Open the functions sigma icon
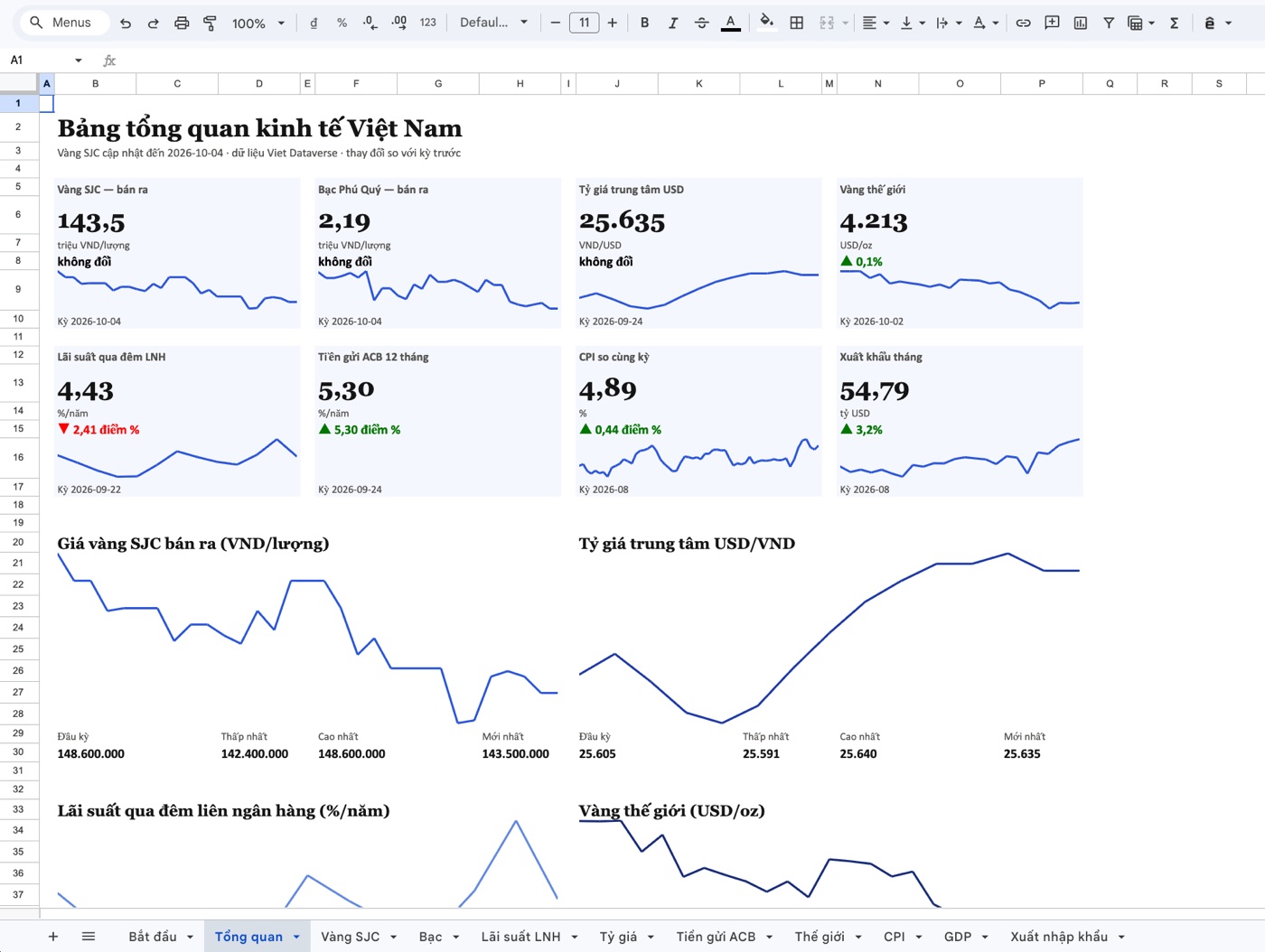The height and width of the screenshot is (952, 1265). tap(1174, 23)
